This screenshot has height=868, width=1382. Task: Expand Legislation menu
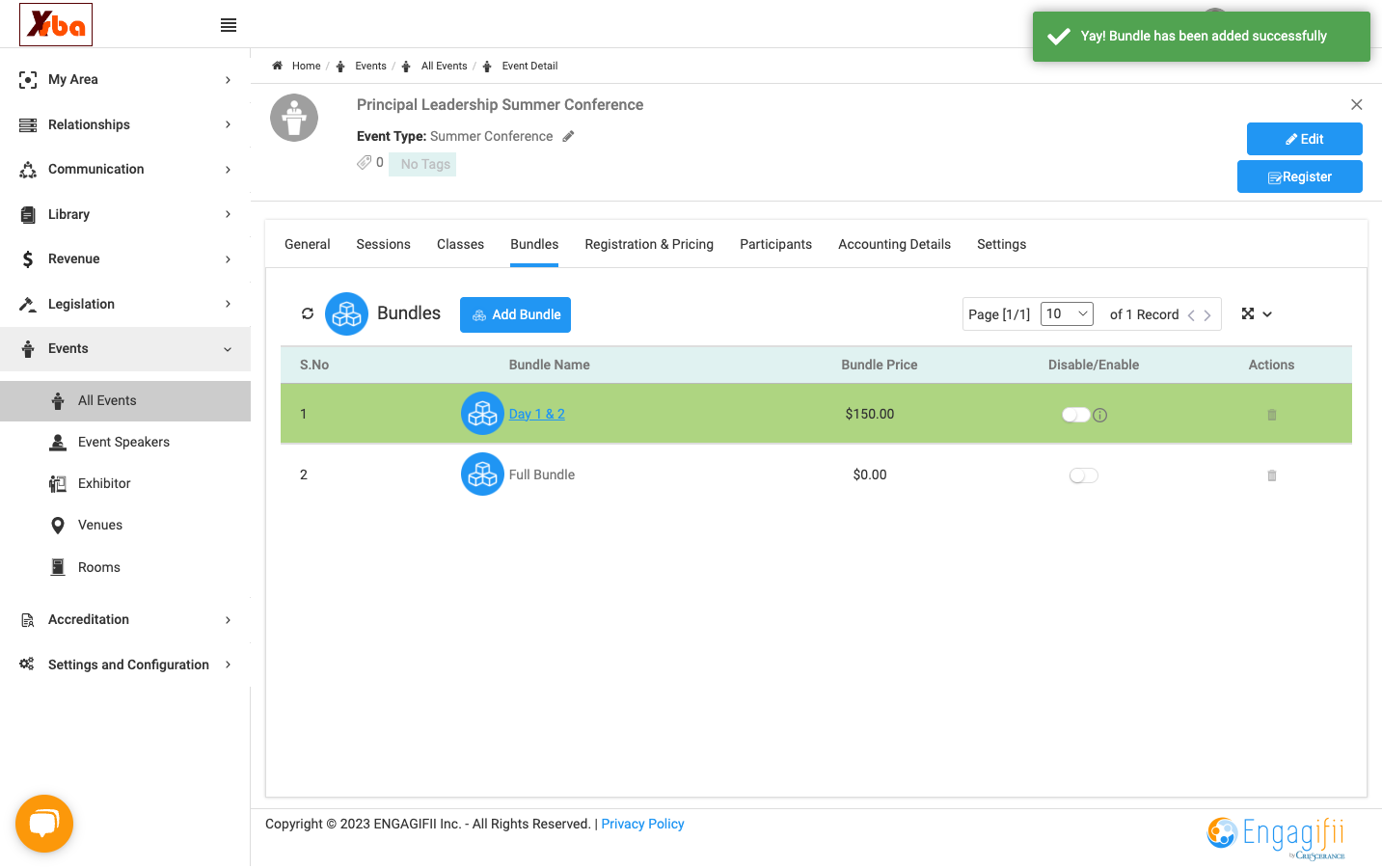coord(125,304)
